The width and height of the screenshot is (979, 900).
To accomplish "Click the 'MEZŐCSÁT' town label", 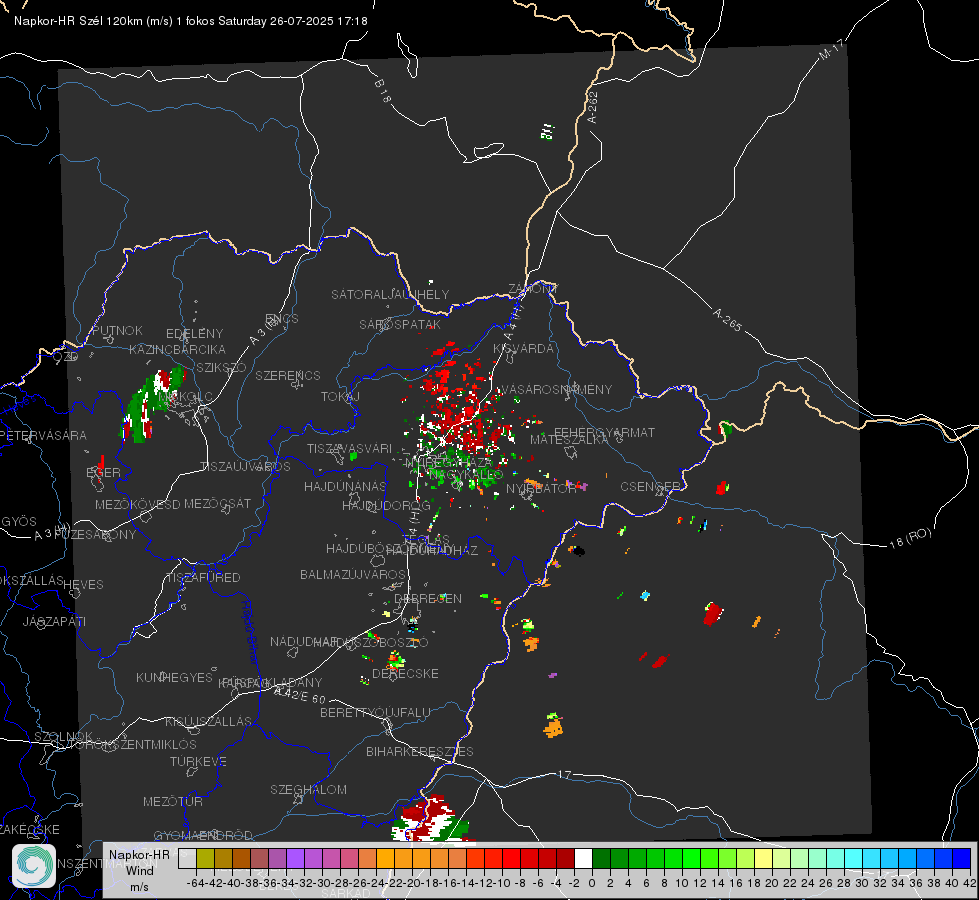I will coord(217,503).
